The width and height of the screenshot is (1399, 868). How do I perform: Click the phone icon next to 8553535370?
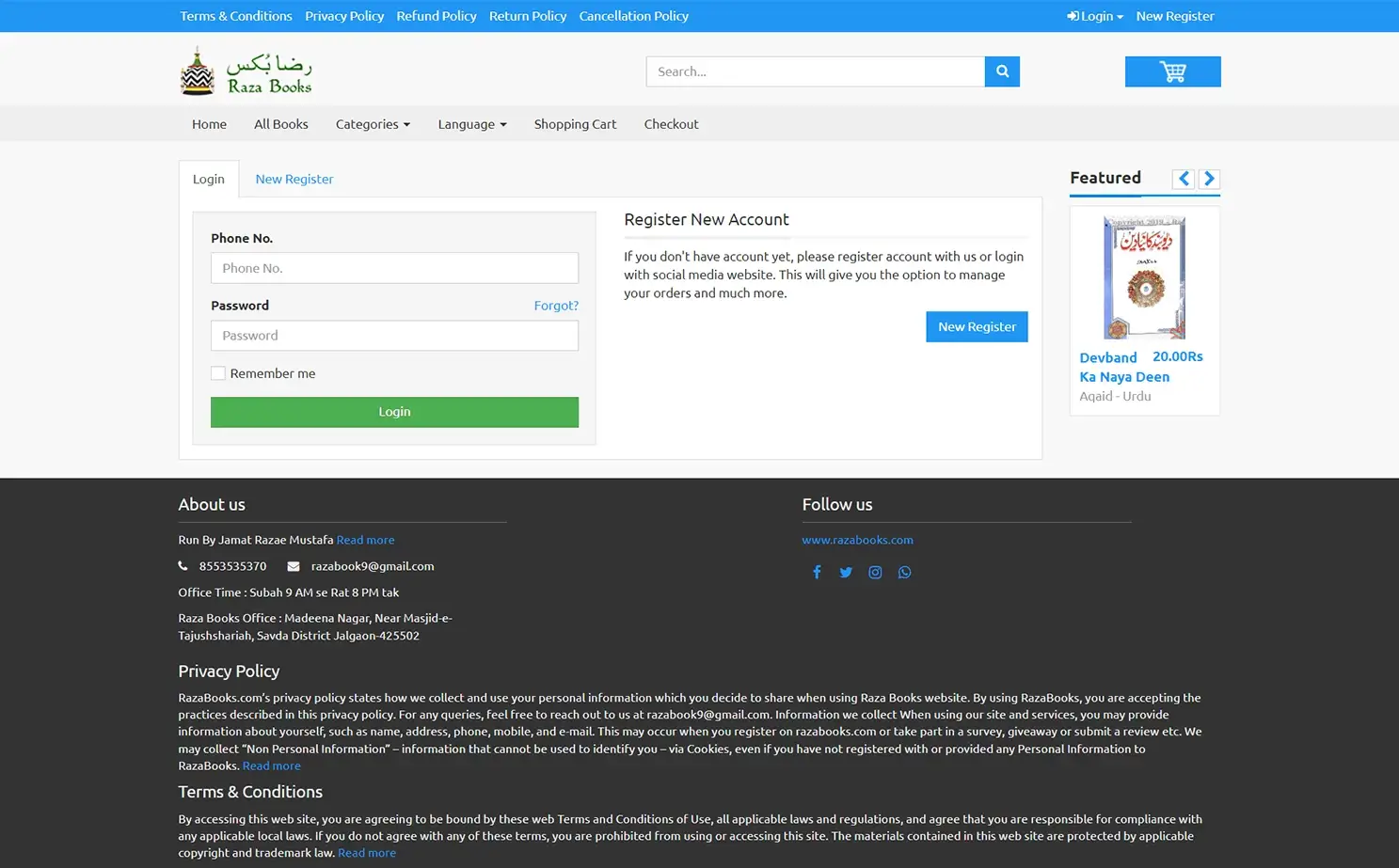point(182,565)
